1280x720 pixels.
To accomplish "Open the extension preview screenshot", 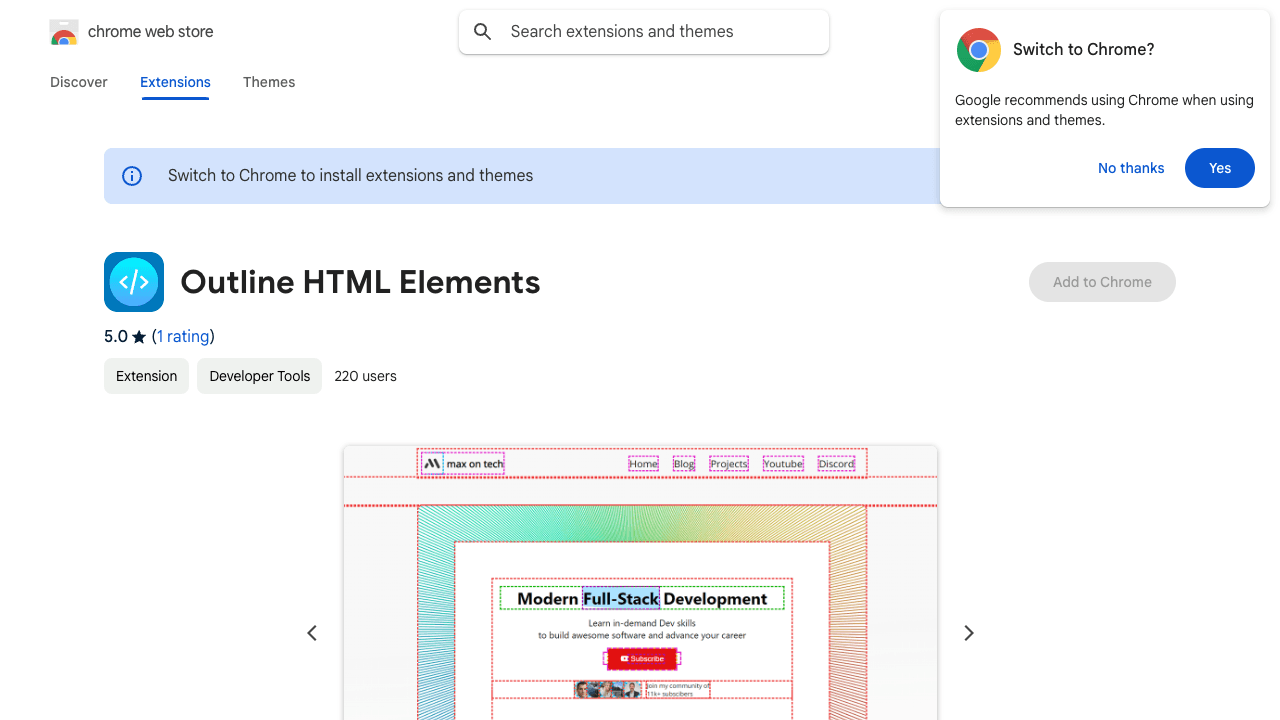I will point(640,583).
